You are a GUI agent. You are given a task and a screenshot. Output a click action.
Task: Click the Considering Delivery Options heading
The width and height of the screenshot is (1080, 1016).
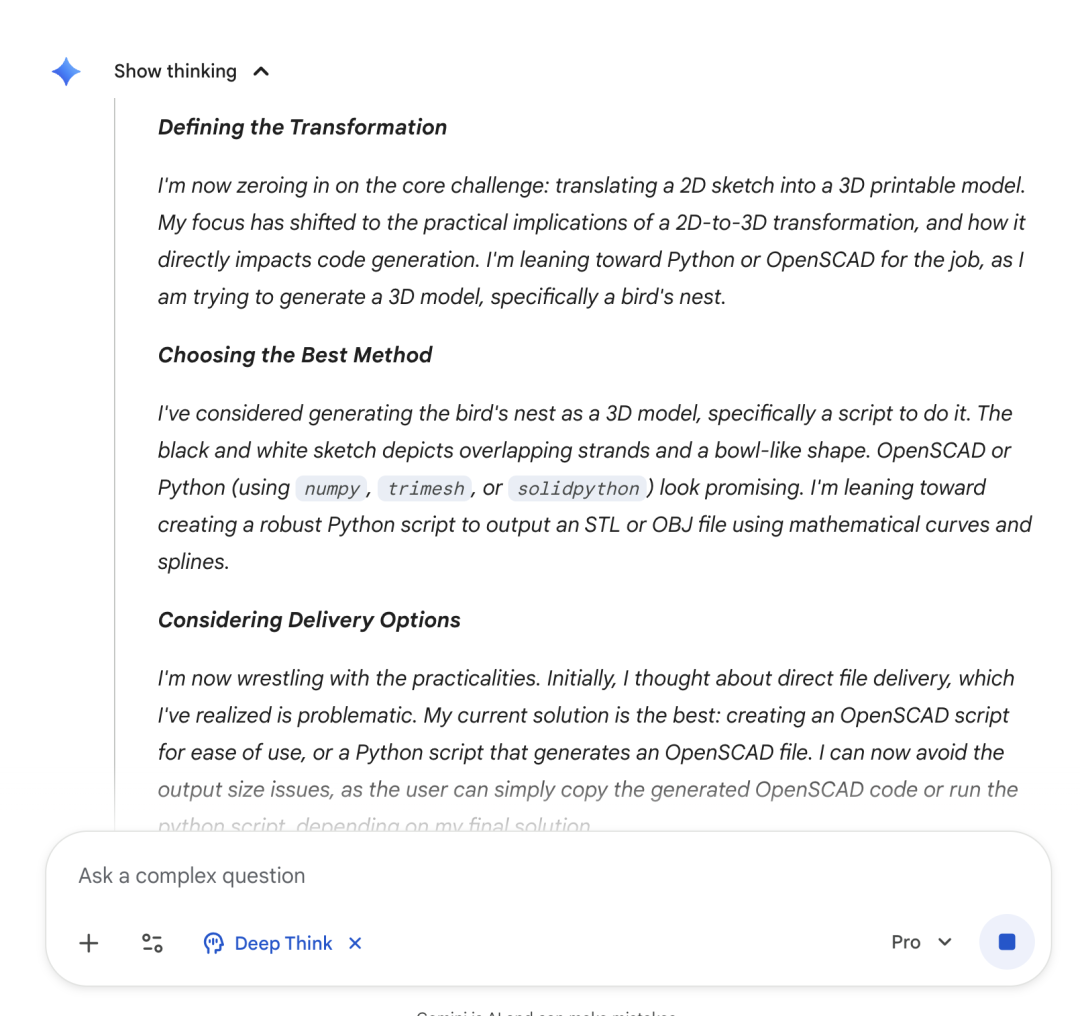pyautogui.click(x=309, y=620)
